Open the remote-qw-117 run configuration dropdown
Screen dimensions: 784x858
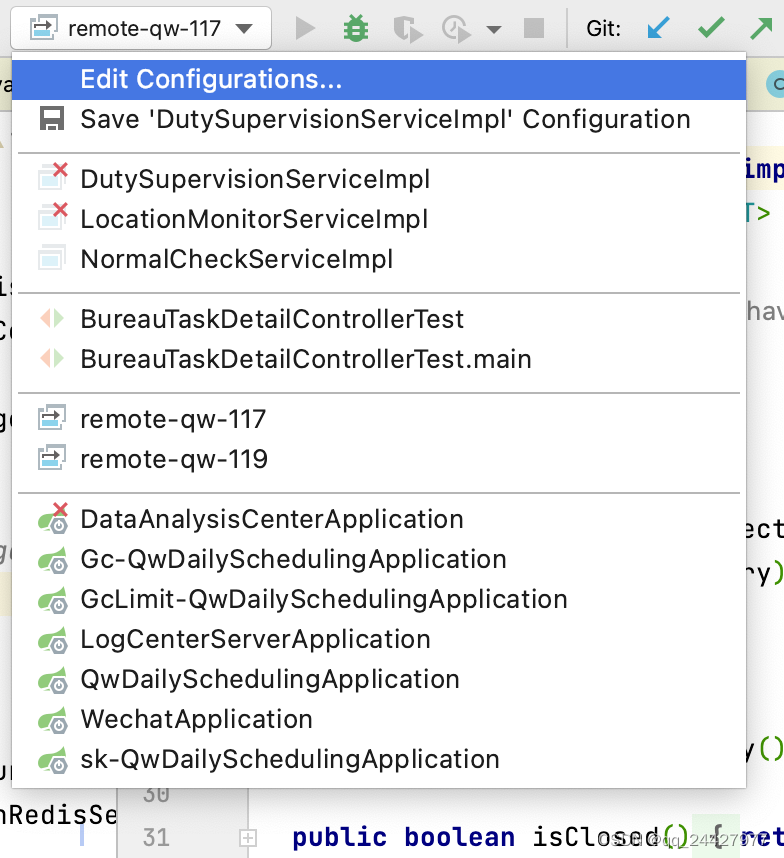[x=141, y=28]
